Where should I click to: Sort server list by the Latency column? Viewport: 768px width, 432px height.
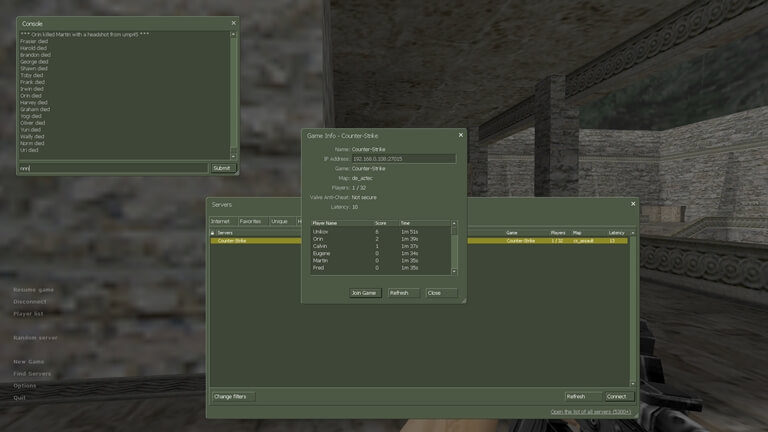[x=618, y=233]
